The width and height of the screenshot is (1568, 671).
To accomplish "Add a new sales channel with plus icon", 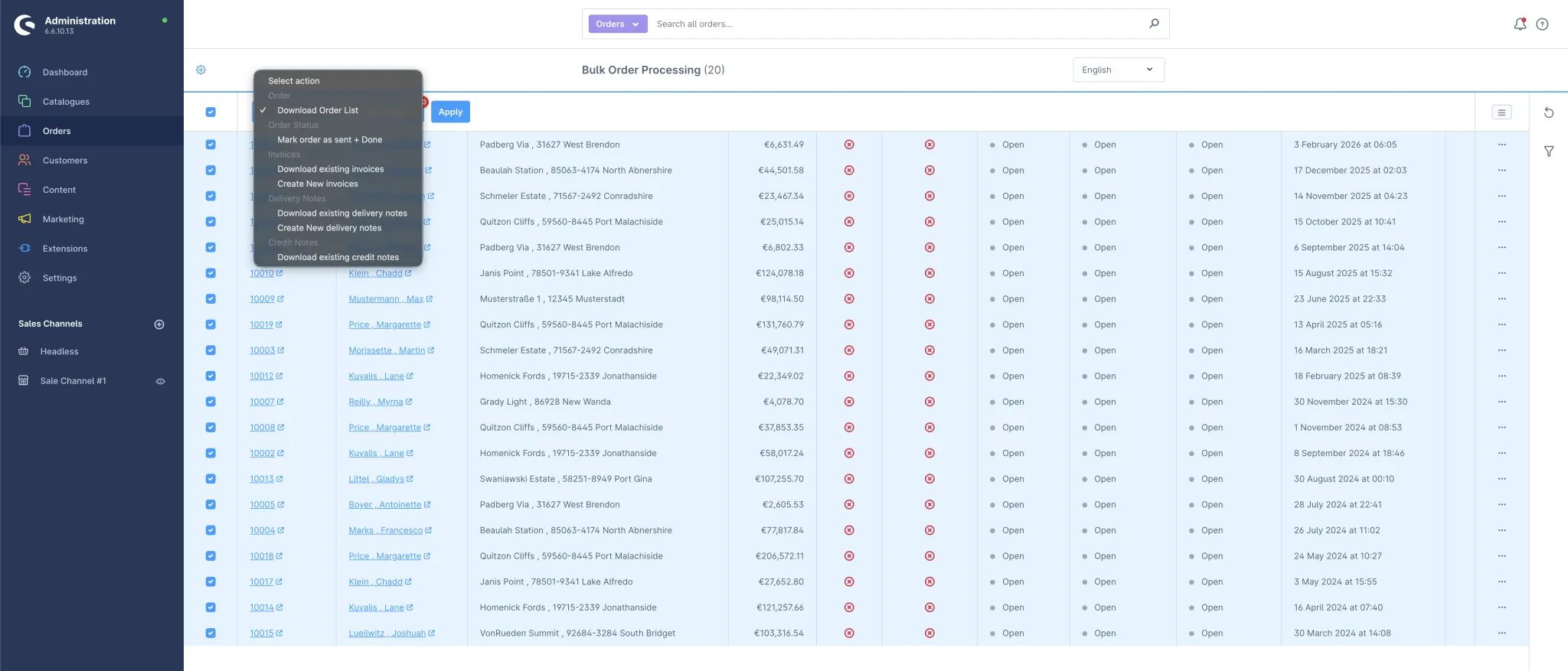I will (159, 324).
